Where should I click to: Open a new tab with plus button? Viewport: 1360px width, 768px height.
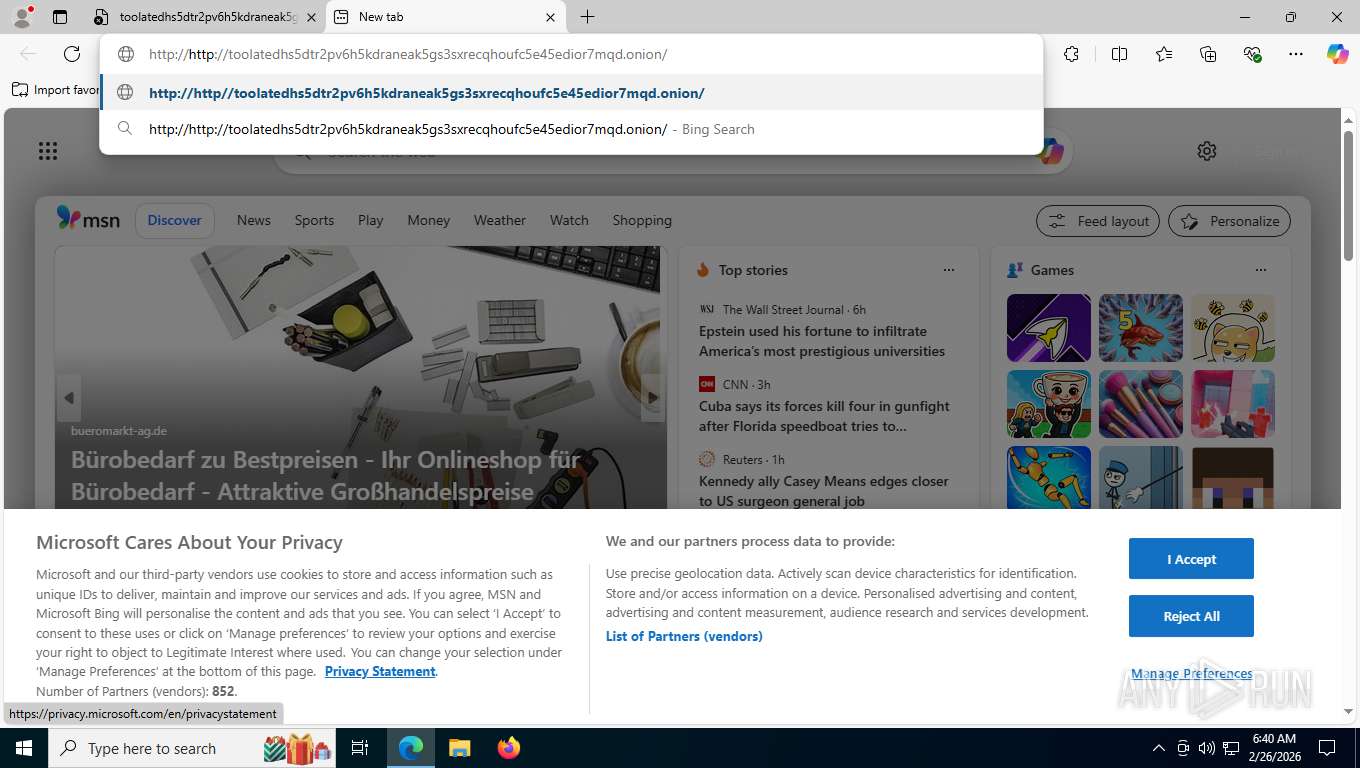click(587, 17)
